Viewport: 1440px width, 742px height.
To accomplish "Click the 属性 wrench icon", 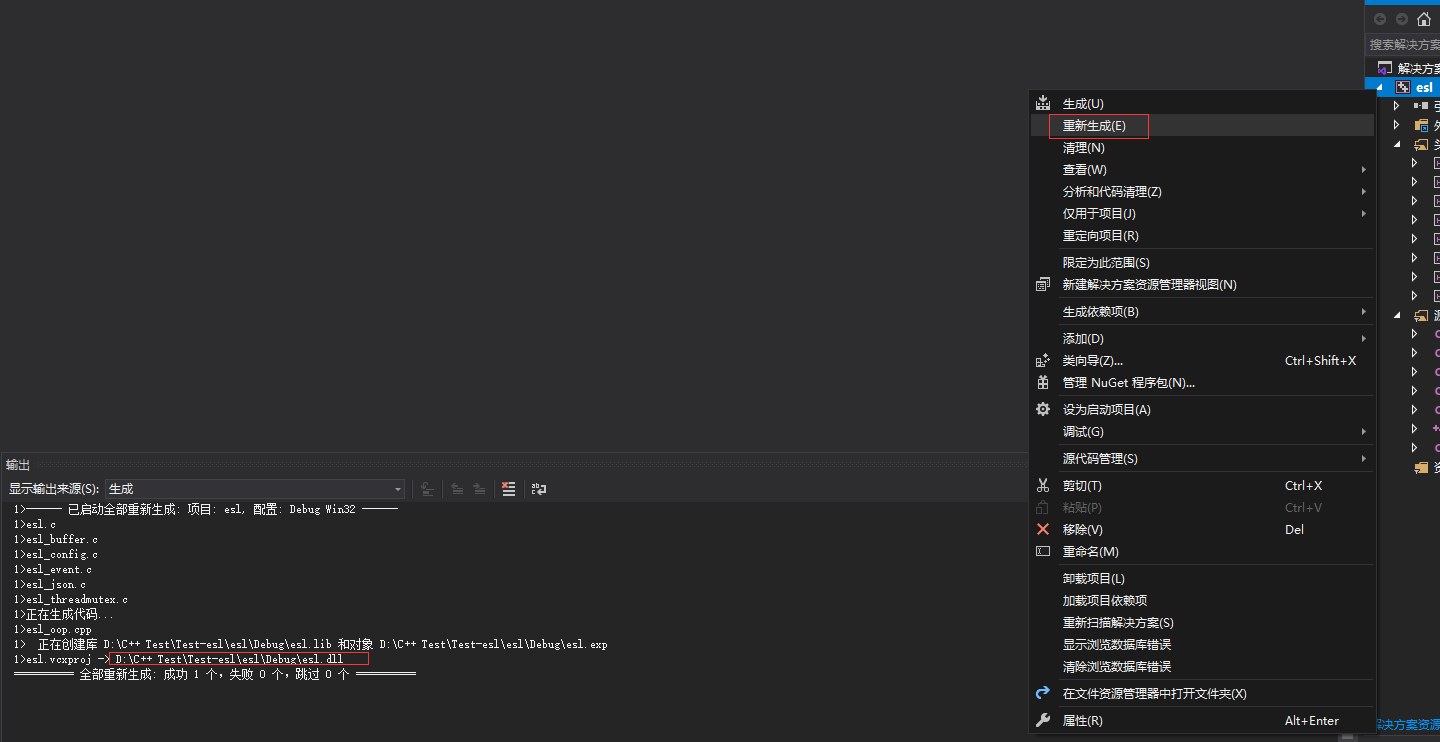I will (1042, 720).
